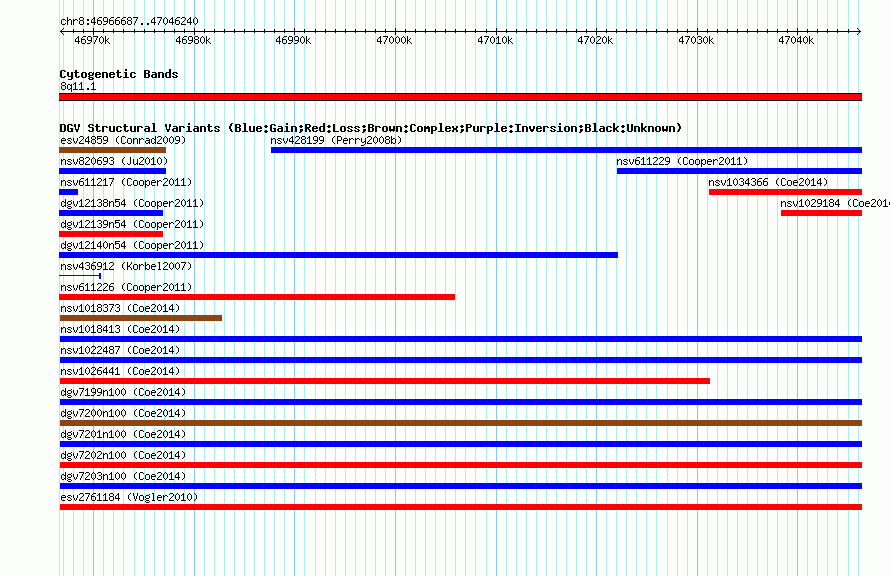This screenshot has width=890, height=576.
Task: Click the blue dgv7203n100 gain bar
Action: (460, 486)
